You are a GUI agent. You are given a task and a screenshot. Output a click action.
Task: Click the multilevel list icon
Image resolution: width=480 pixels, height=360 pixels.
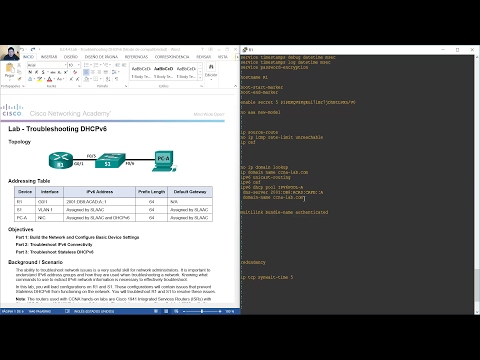[x=106, y=65]
